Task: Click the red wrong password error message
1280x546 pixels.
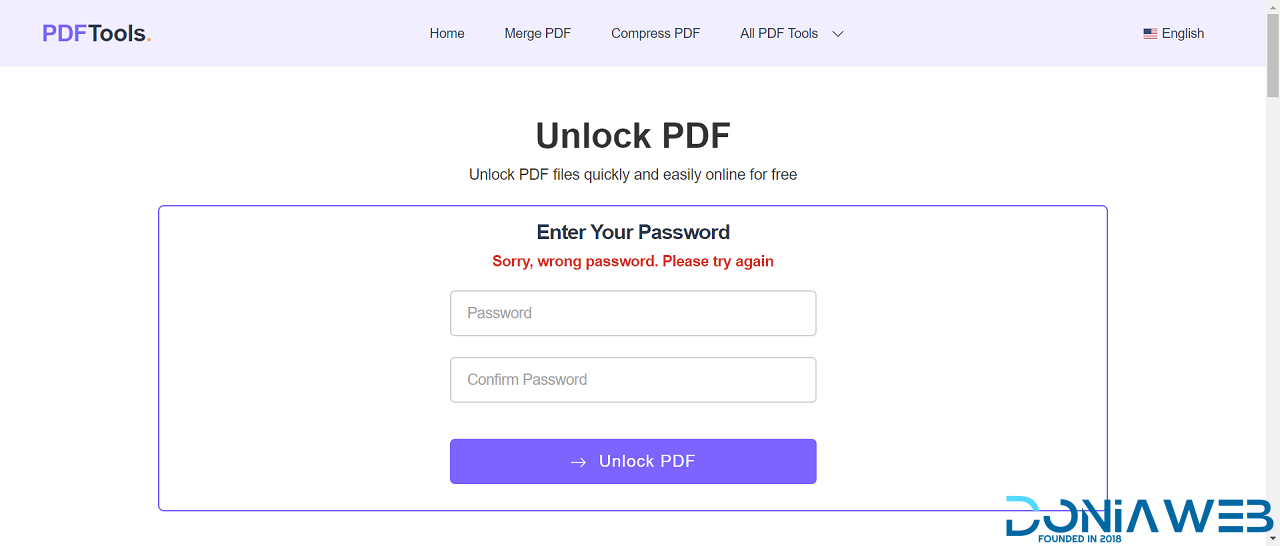Action: click(633, 261)
